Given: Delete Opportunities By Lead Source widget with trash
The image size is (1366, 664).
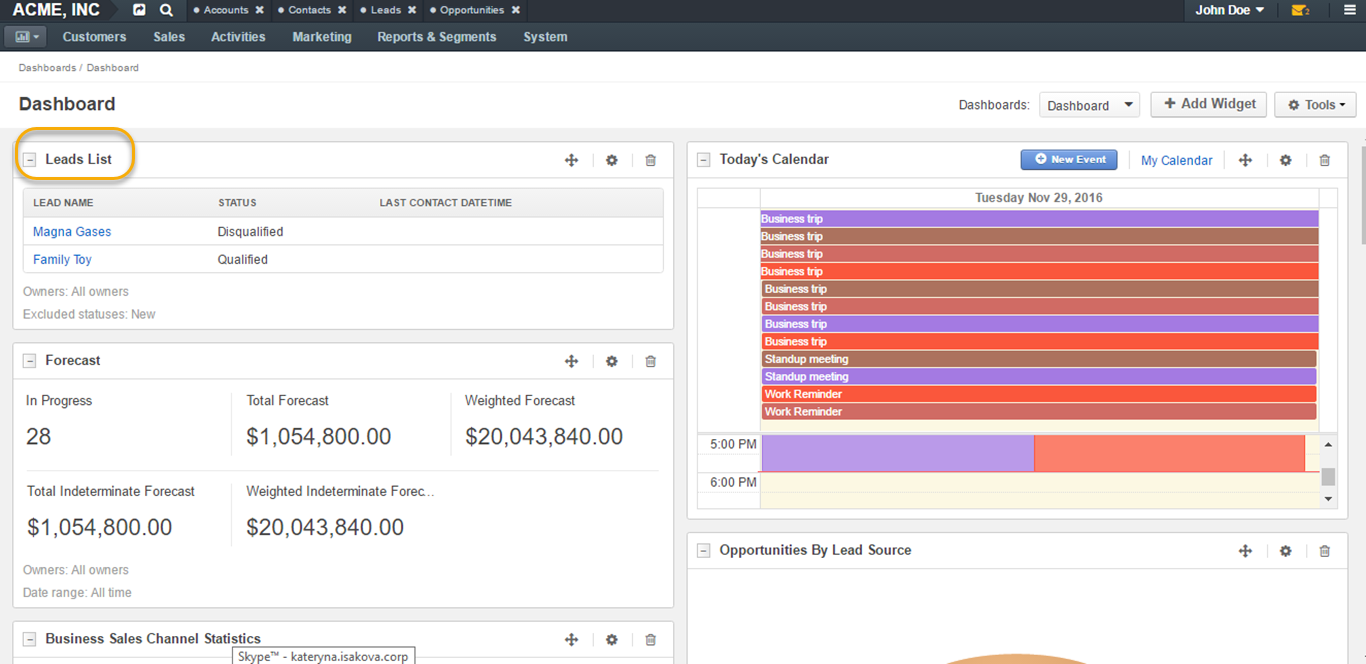Looking at the screenshot, I should click(1325, 551).
